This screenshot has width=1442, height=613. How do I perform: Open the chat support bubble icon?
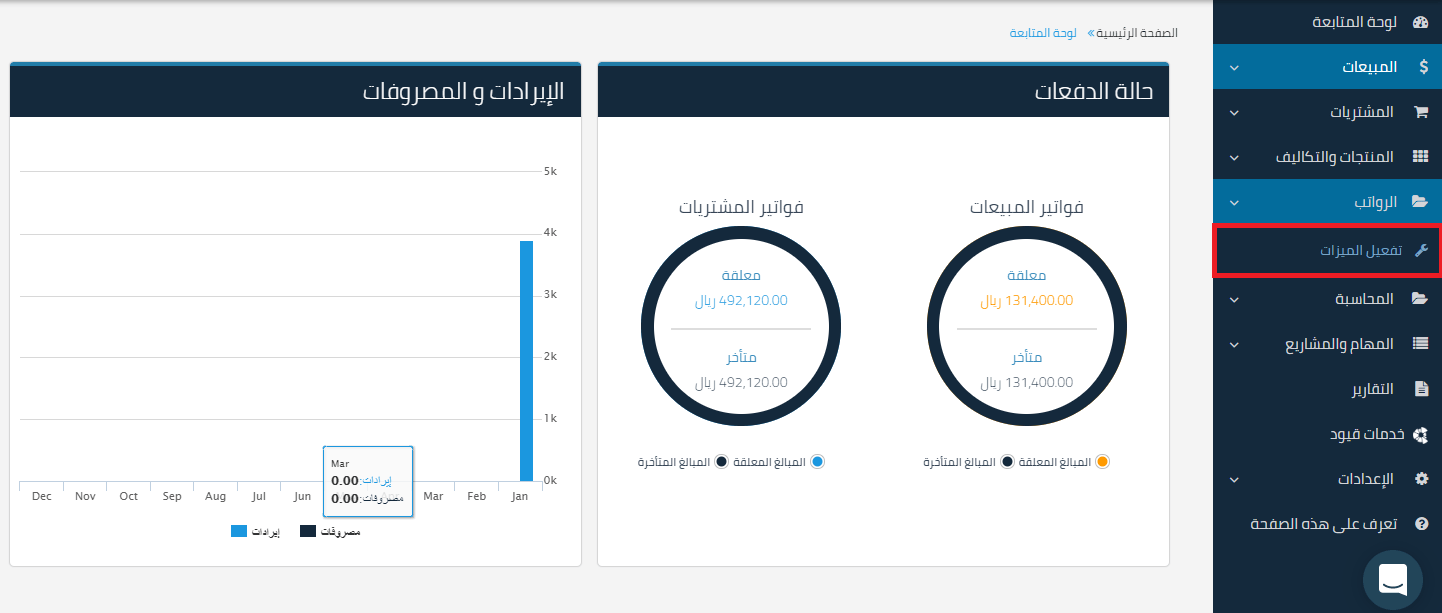(1392, 579)
